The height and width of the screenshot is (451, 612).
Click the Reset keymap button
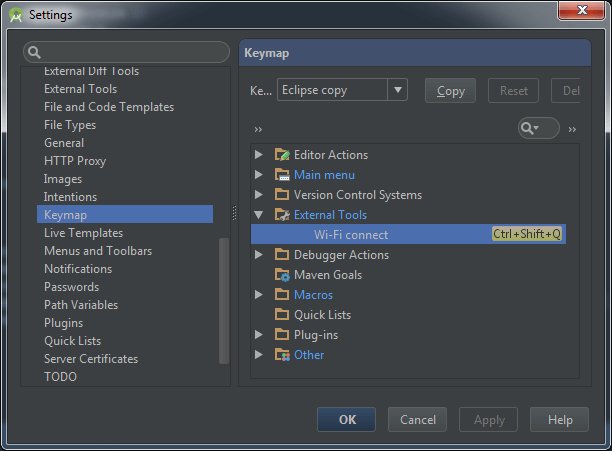tap(514, 91)
